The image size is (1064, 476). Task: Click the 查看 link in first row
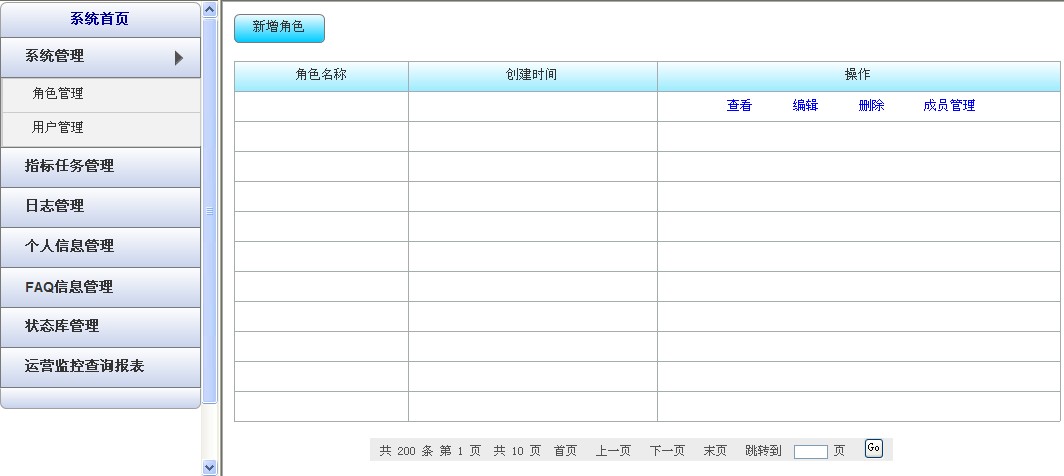739,105
